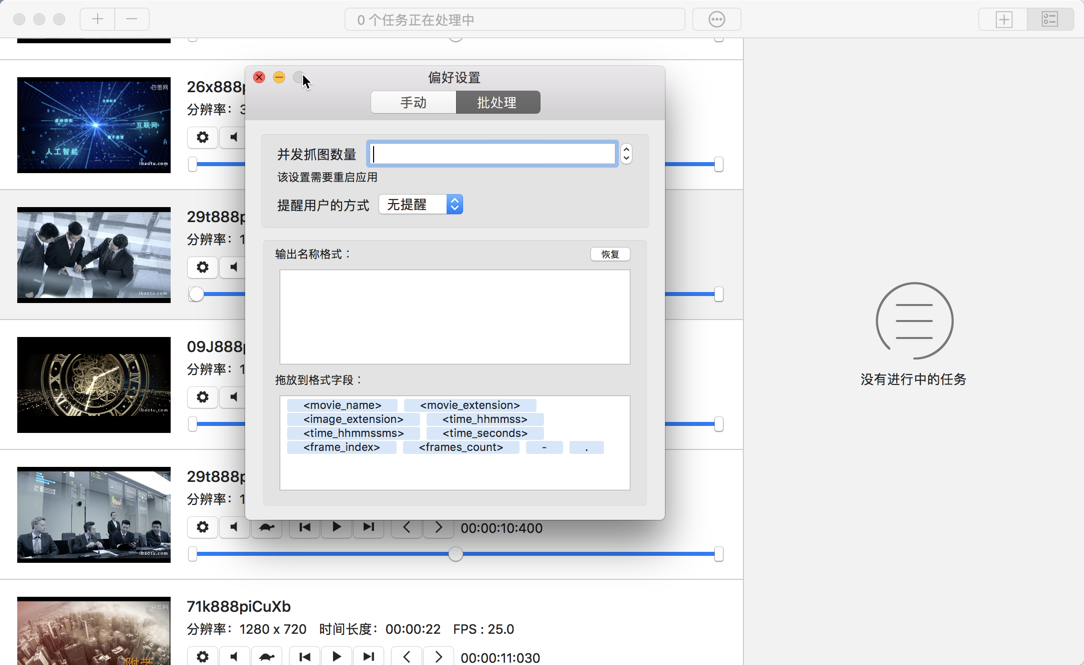
Task: Open the more options ellipsis button
Action: (x=717, y=19)
